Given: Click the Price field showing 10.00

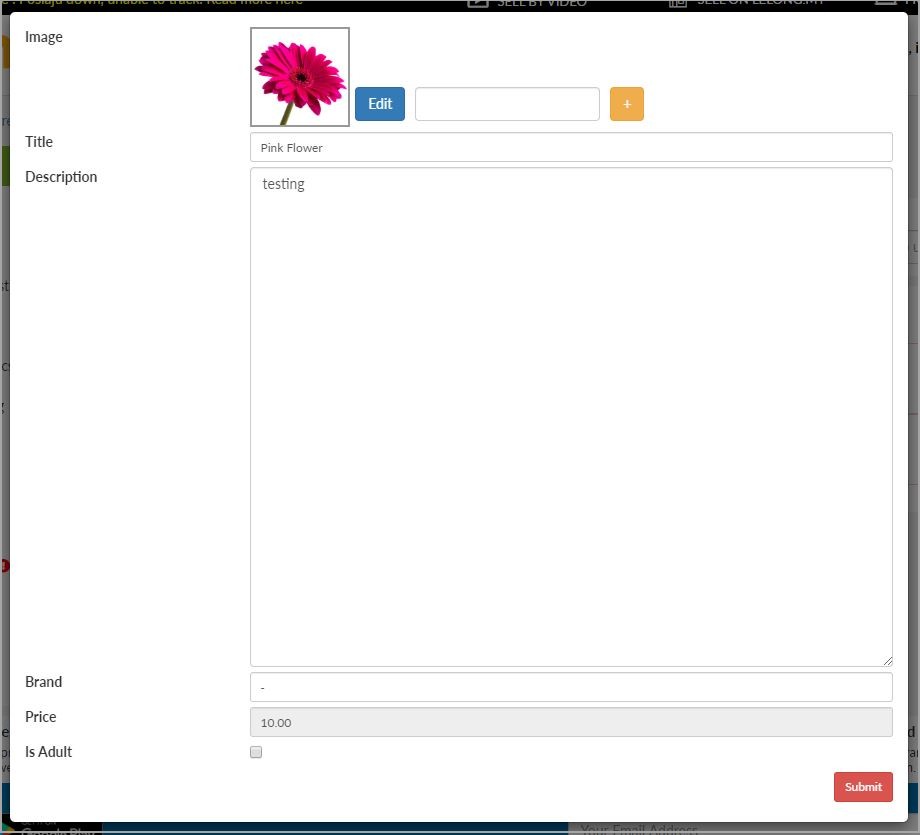Looking at the screenshot, I should [x=571, y=722].
